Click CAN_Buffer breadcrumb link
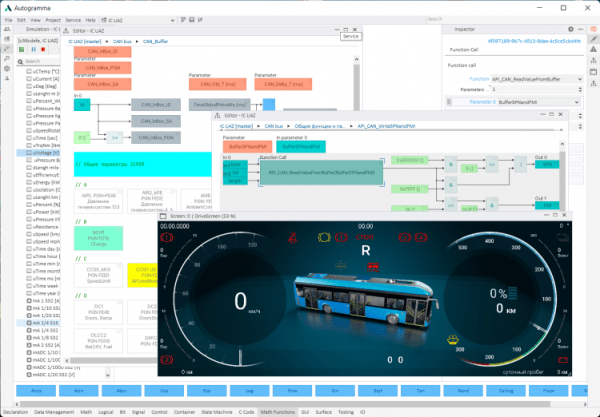 [155, 41]
